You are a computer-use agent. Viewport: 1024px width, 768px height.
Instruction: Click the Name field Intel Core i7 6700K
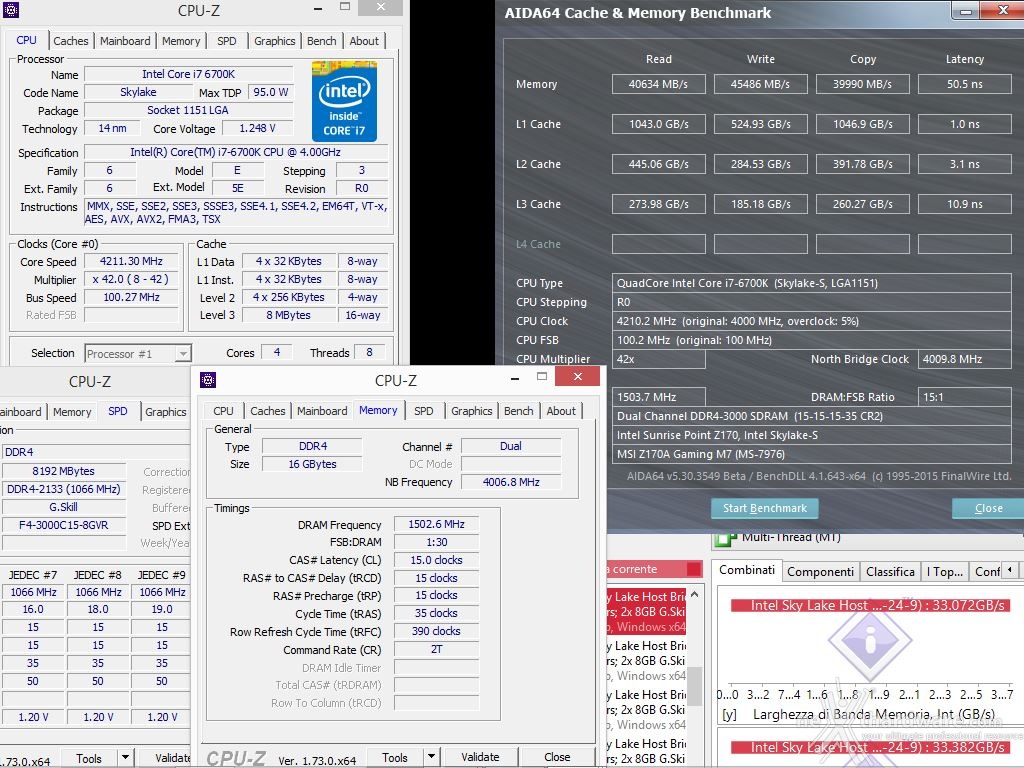(189, 74)
